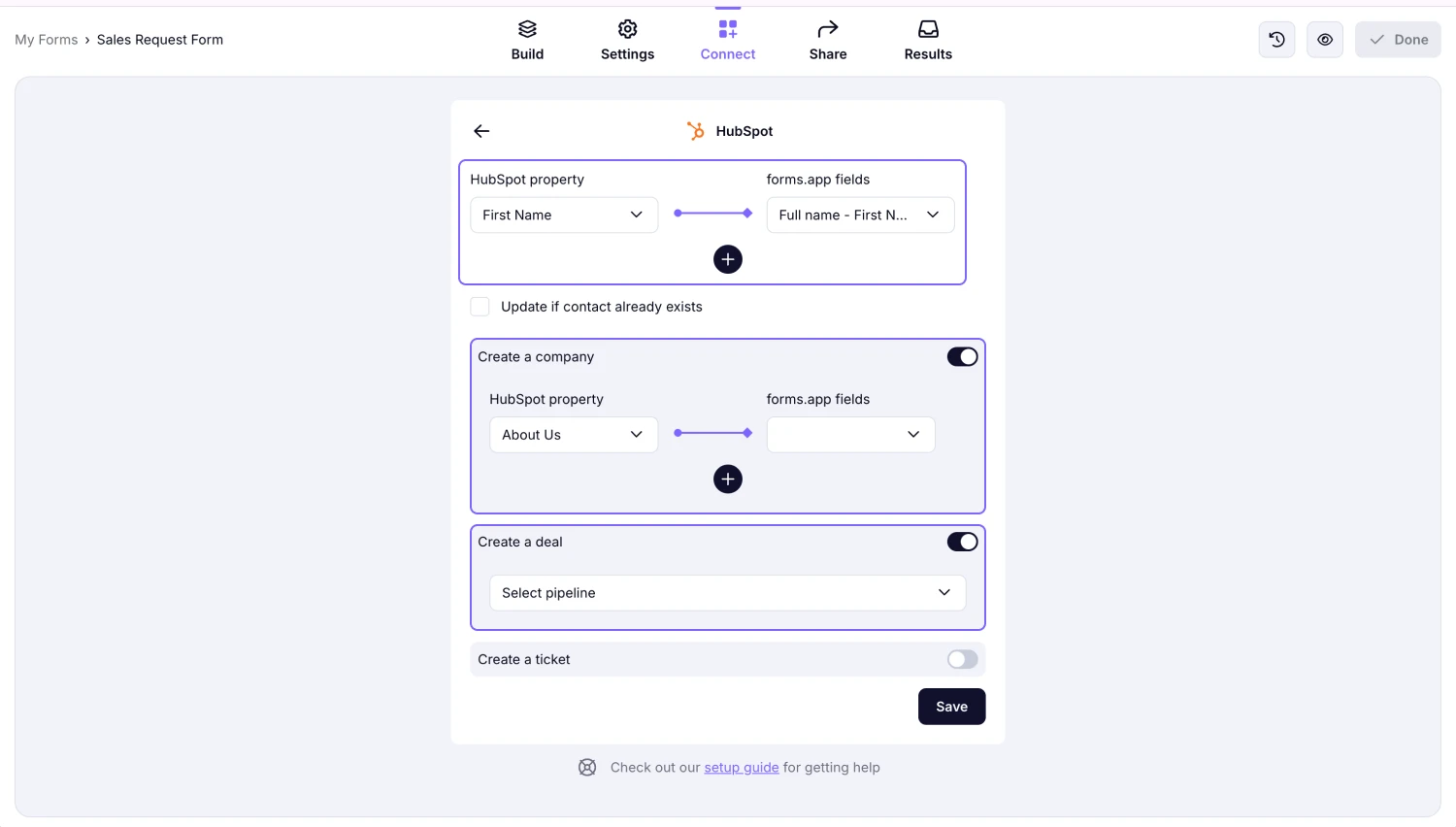Check Update if contact already exists
Image resolution: width=1456 pixels, height=827 pixels.
480,306
